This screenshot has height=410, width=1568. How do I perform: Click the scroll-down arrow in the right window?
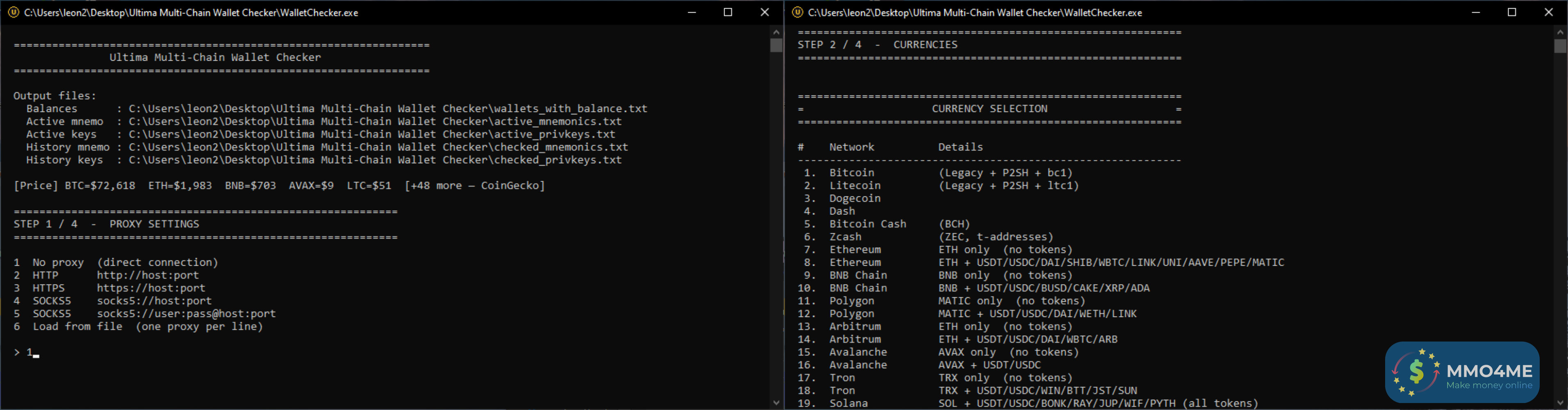pos(1560,403)
